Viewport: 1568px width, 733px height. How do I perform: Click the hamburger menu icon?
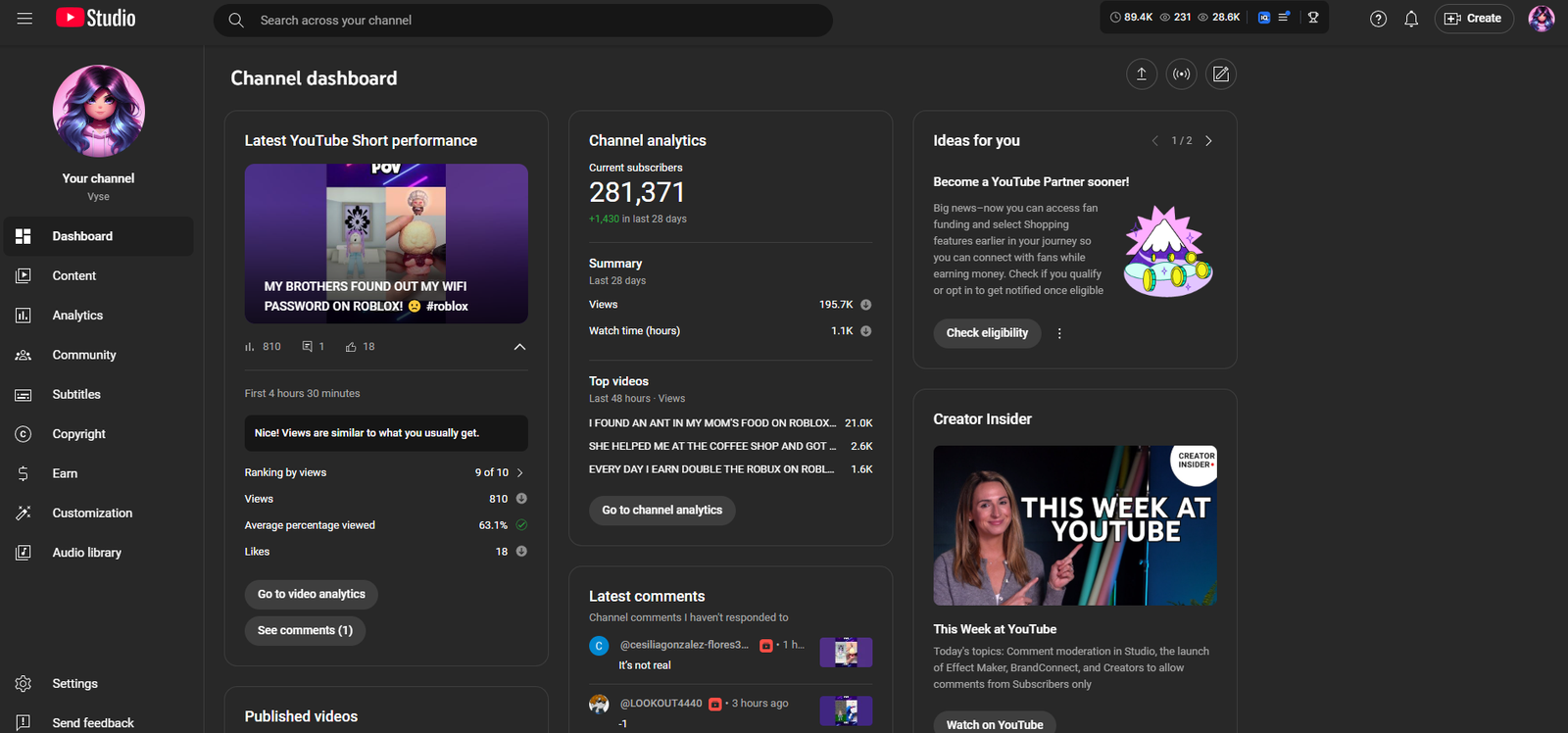24,19
